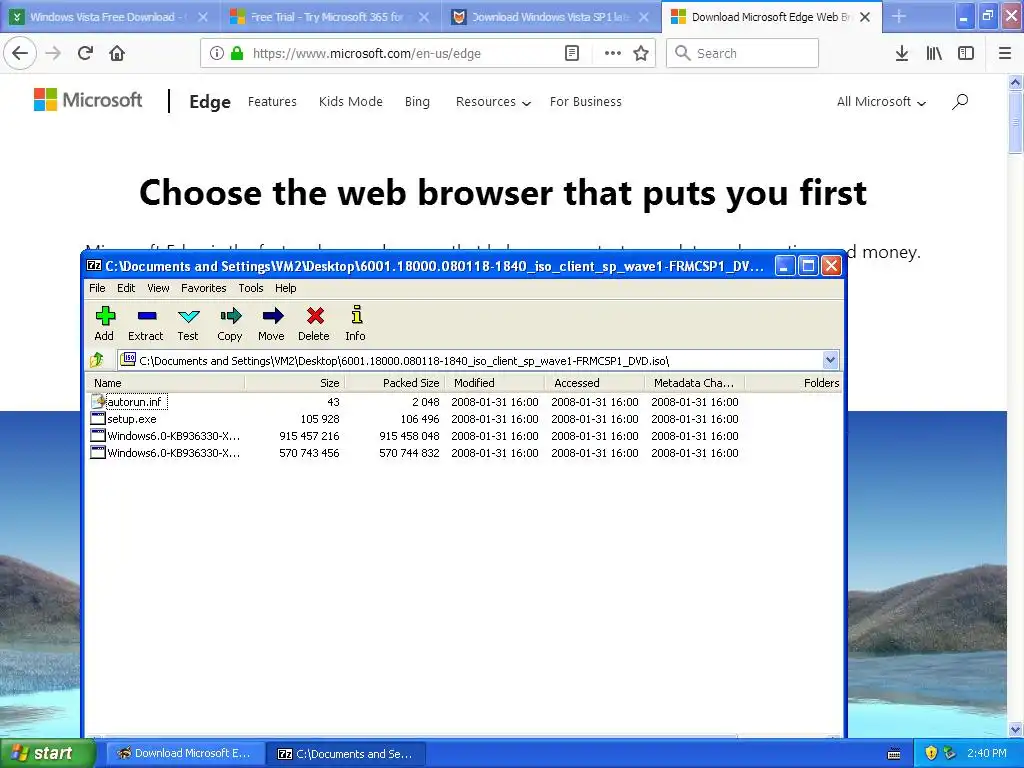Open the Favorites menu in 7-Zip
The width and height of the screenshot is (1024, 768).
click(x=204, y=288)
